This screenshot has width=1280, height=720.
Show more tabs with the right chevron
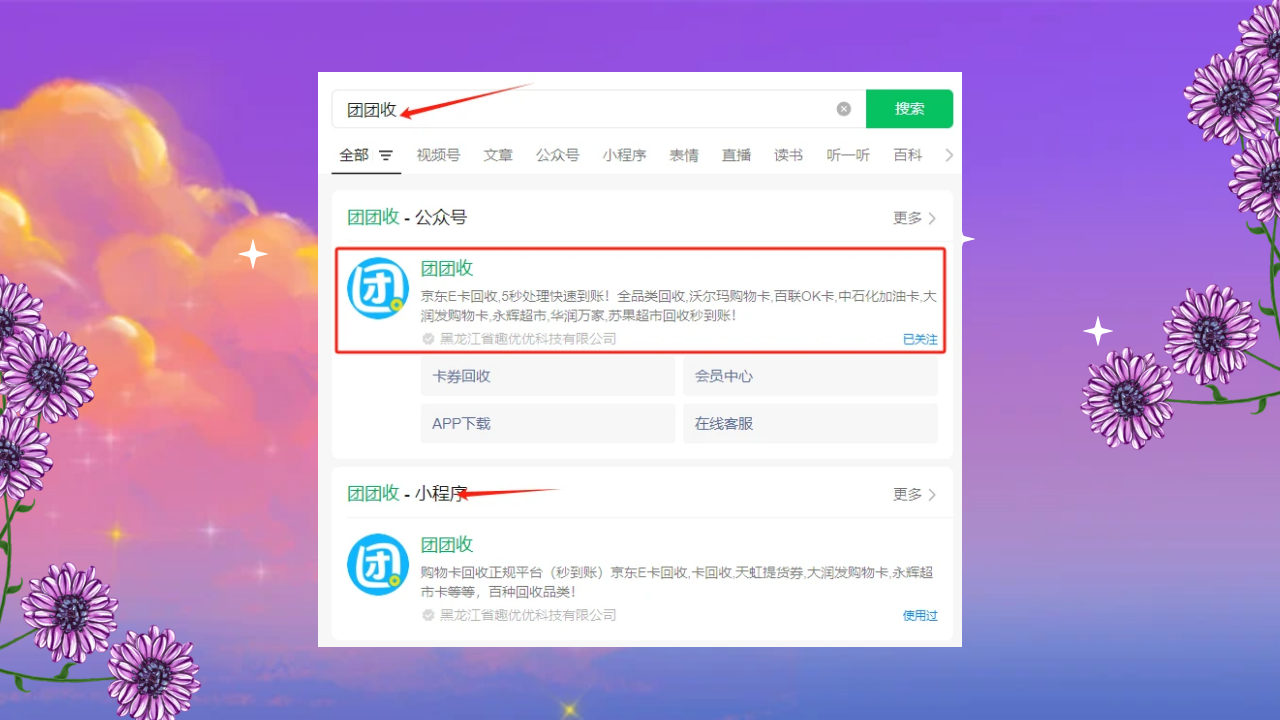pyautogui.click(x=949, y=155)
